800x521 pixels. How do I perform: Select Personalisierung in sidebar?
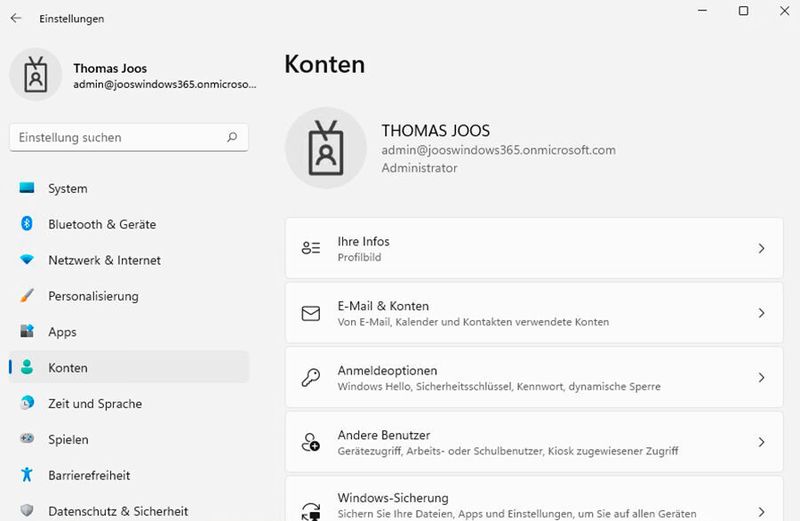[x=129, y=296]
